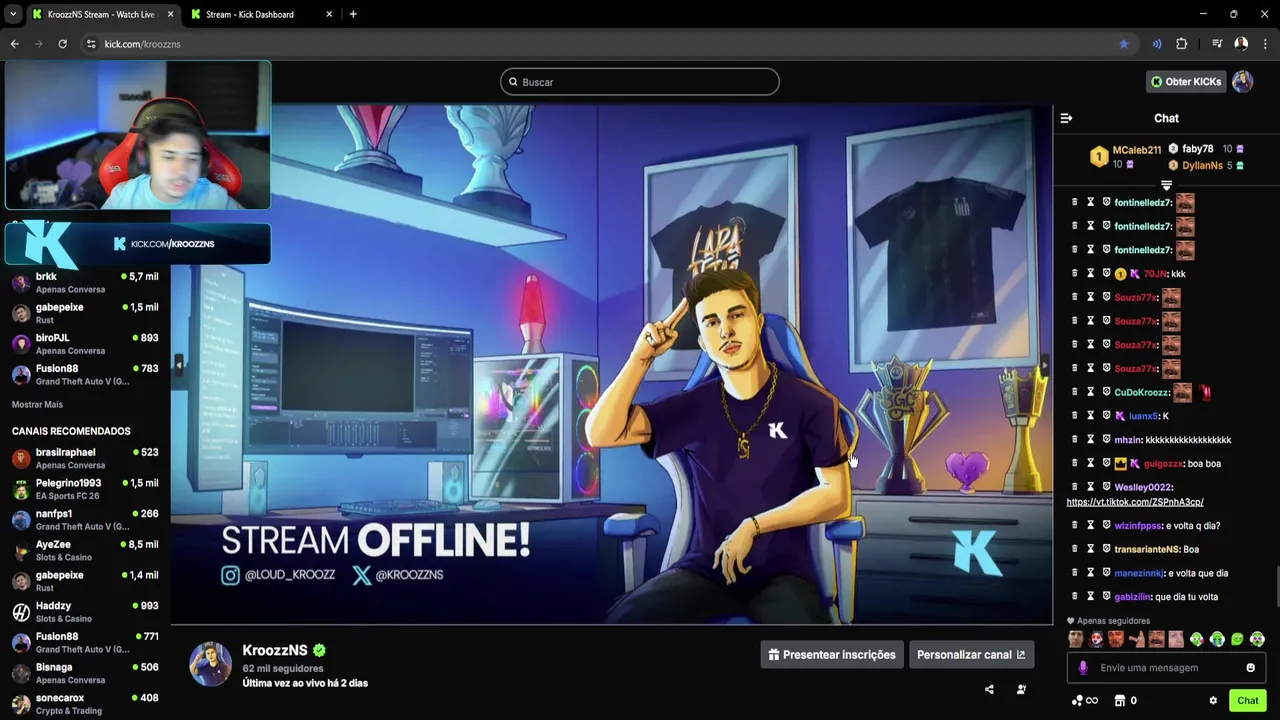Open MCaleb211 top gifter profile
This screenshot has width=1280, height=720.
(1137, 150)
